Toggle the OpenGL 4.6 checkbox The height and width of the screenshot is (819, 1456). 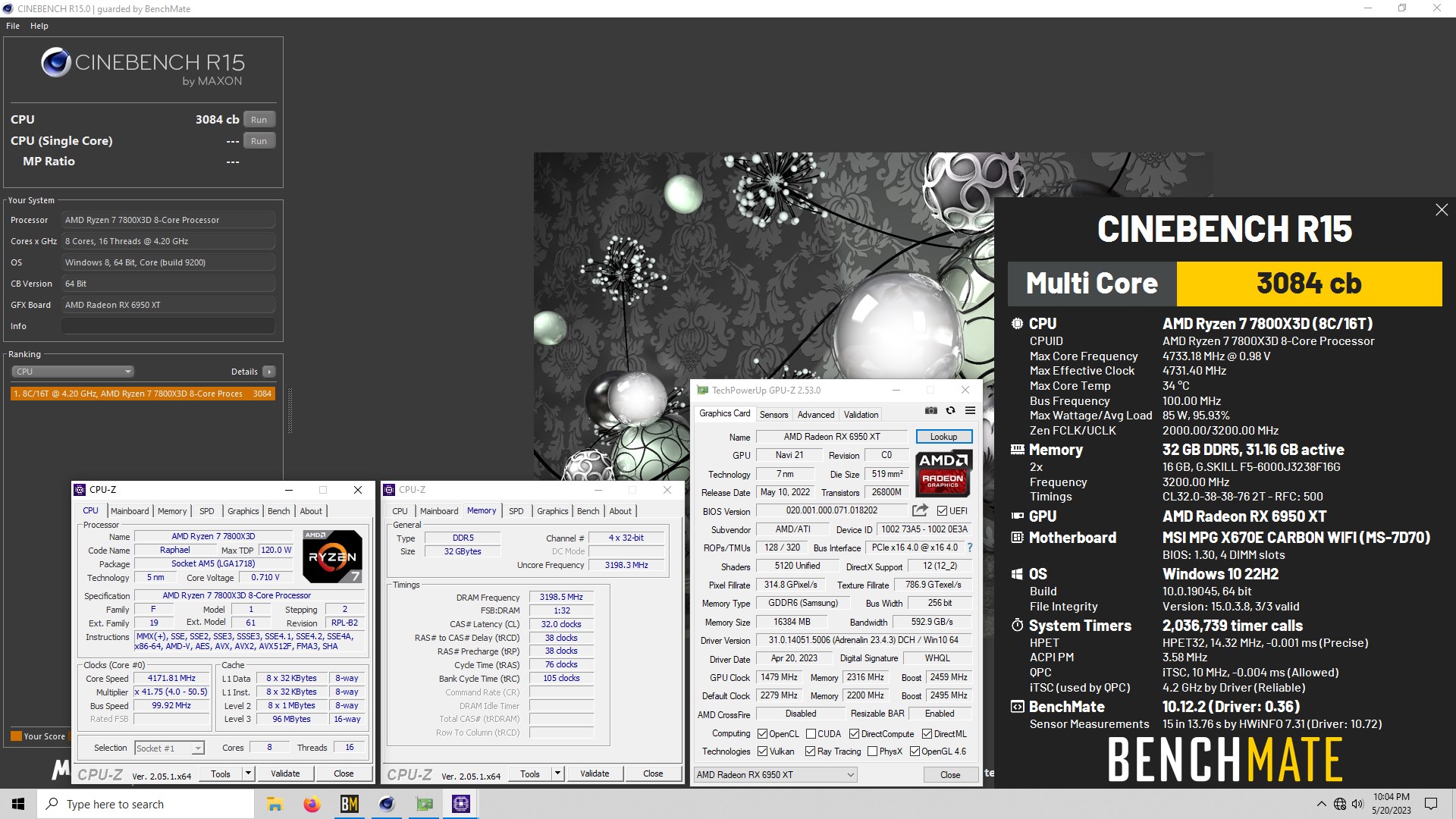915,752
